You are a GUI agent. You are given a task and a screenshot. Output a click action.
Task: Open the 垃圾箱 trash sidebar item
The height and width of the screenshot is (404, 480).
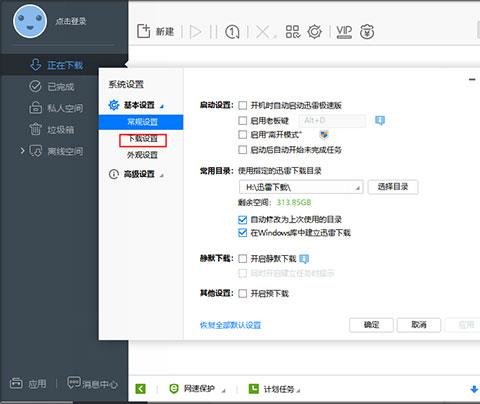tap(52, 130)
